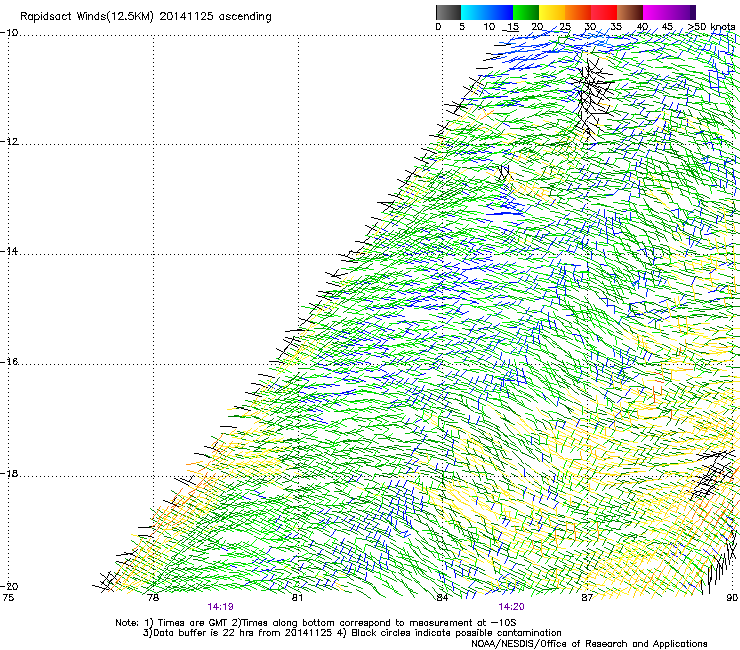Select the '-16' latitude axis label
The image size is (740, 650).
pyautogui.click(x=9, y=362)
